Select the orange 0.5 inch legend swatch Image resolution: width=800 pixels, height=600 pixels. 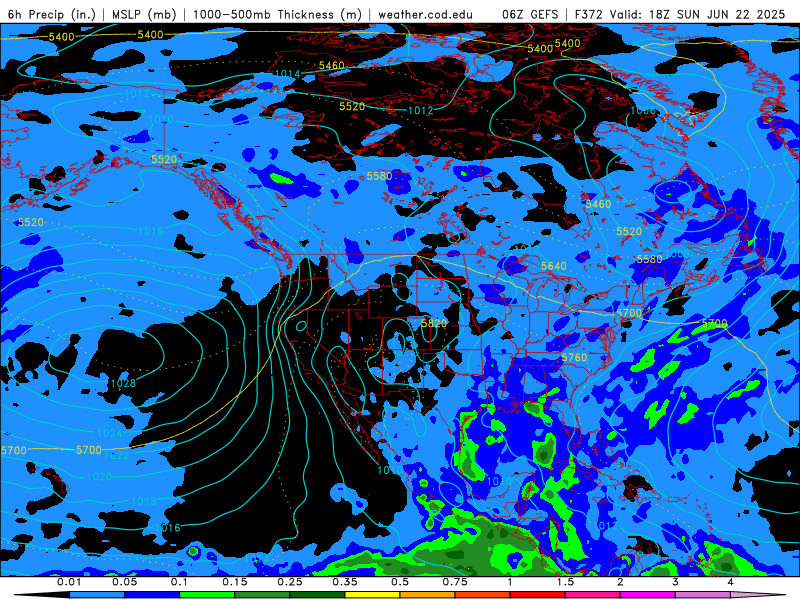point(428,595)
